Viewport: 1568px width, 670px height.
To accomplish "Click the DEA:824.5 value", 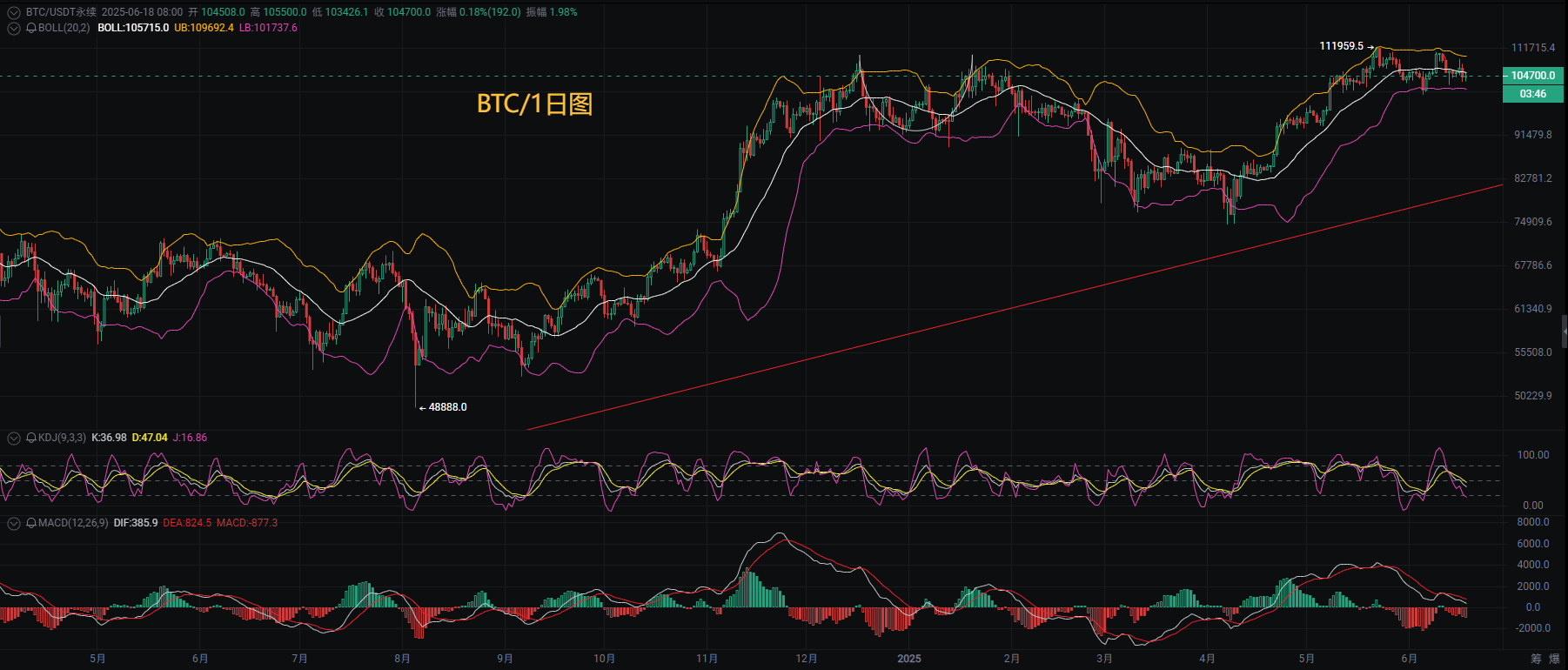I will (187, 523).
